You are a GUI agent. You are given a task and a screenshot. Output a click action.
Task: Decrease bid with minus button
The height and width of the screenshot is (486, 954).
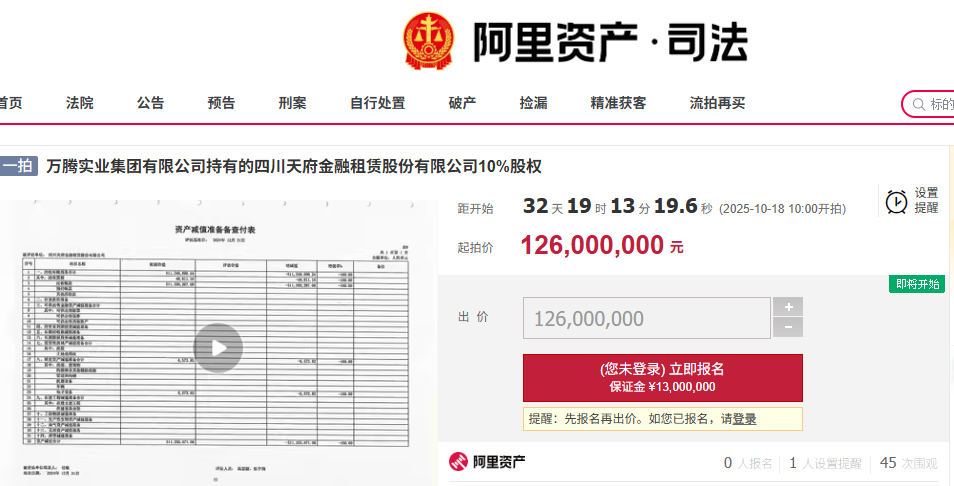point(788,328)
